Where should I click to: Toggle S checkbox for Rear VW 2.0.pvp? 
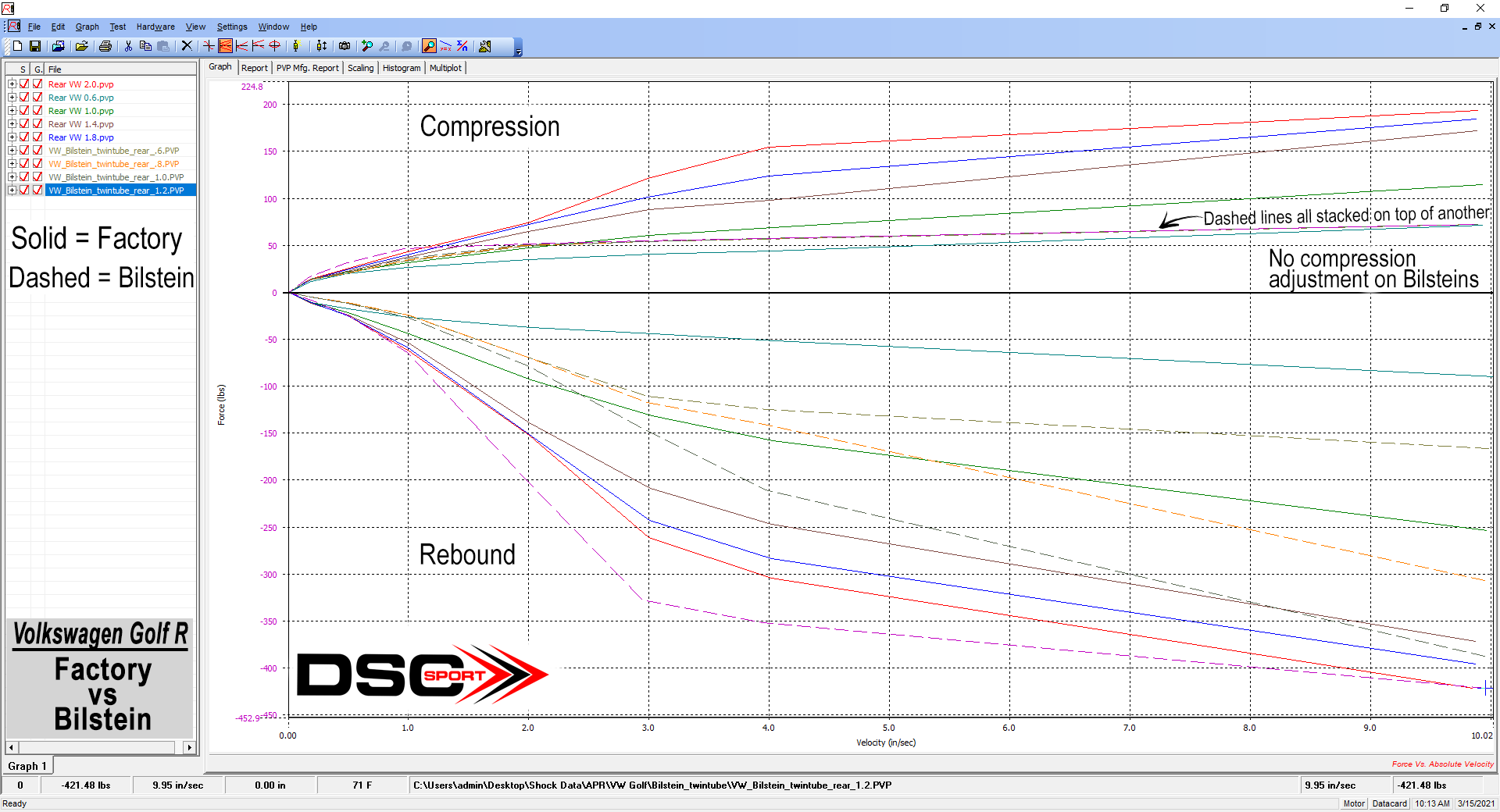point(24,84)
